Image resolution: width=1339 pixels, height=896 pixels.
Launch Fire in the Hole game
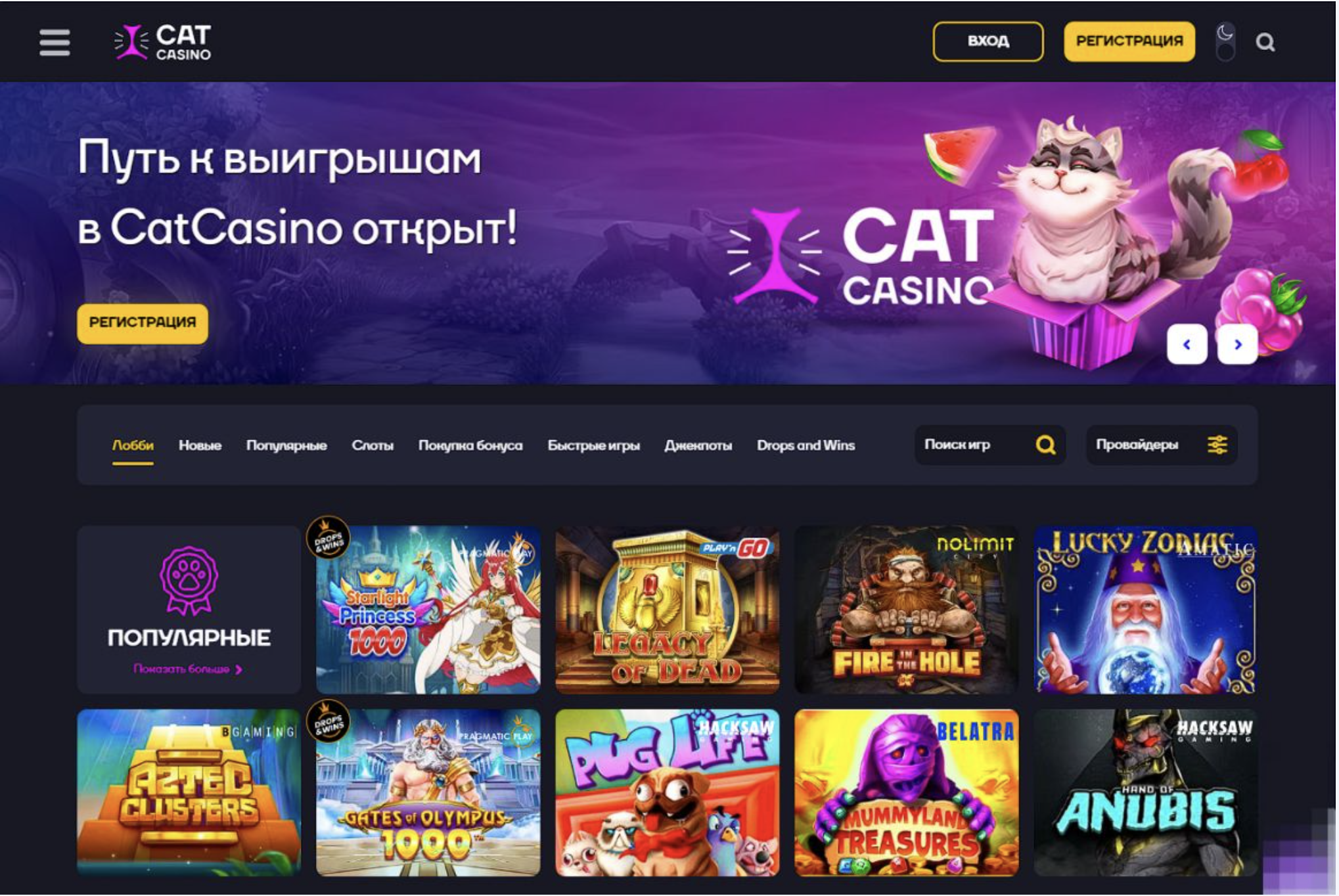click(907, 610)
